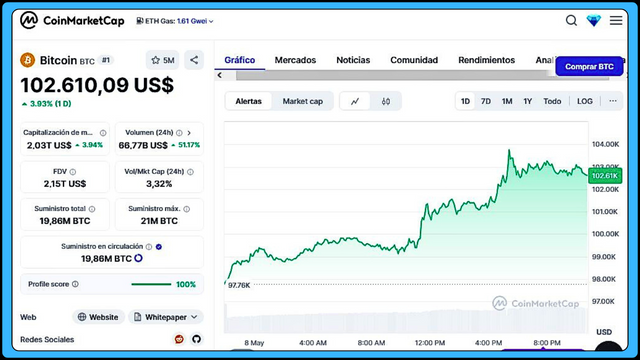Open info icon beside Capitalización de mercado
The image size is (640, 360).
(x=103, y=133)
